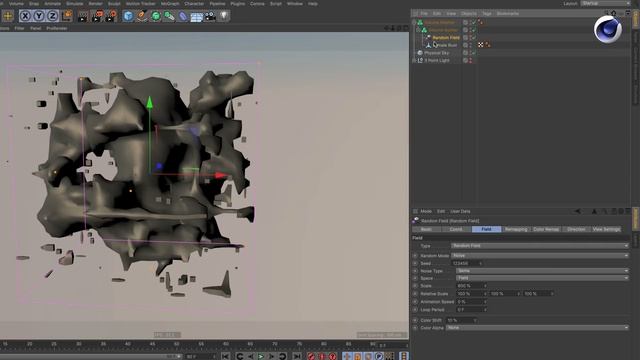Screen dimensions: 640x360
Task: Click the red Record Active Objects icon
Action: 311,356
